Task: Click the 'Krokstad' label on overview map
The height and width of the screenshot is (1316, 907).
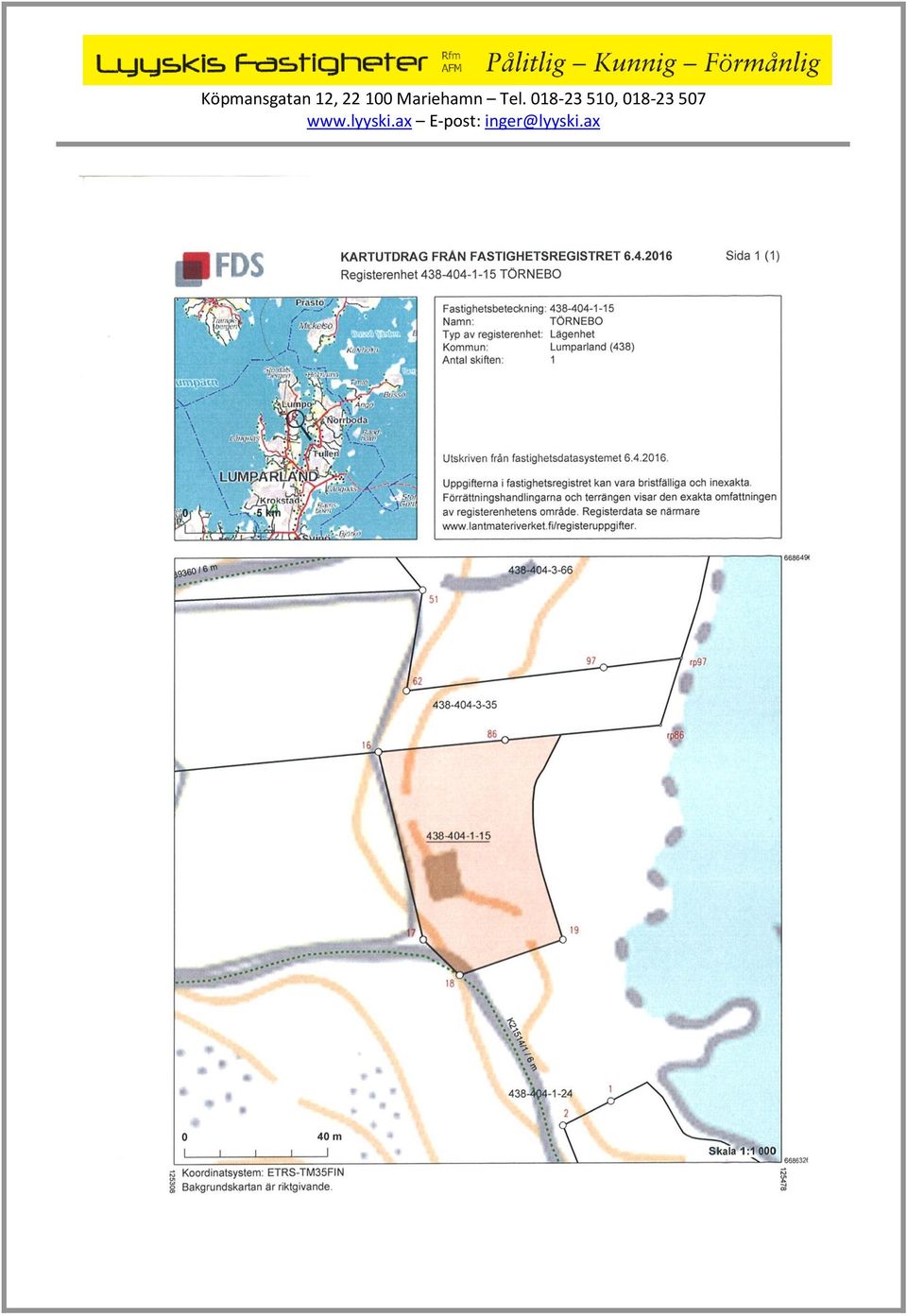Action: 281,501
